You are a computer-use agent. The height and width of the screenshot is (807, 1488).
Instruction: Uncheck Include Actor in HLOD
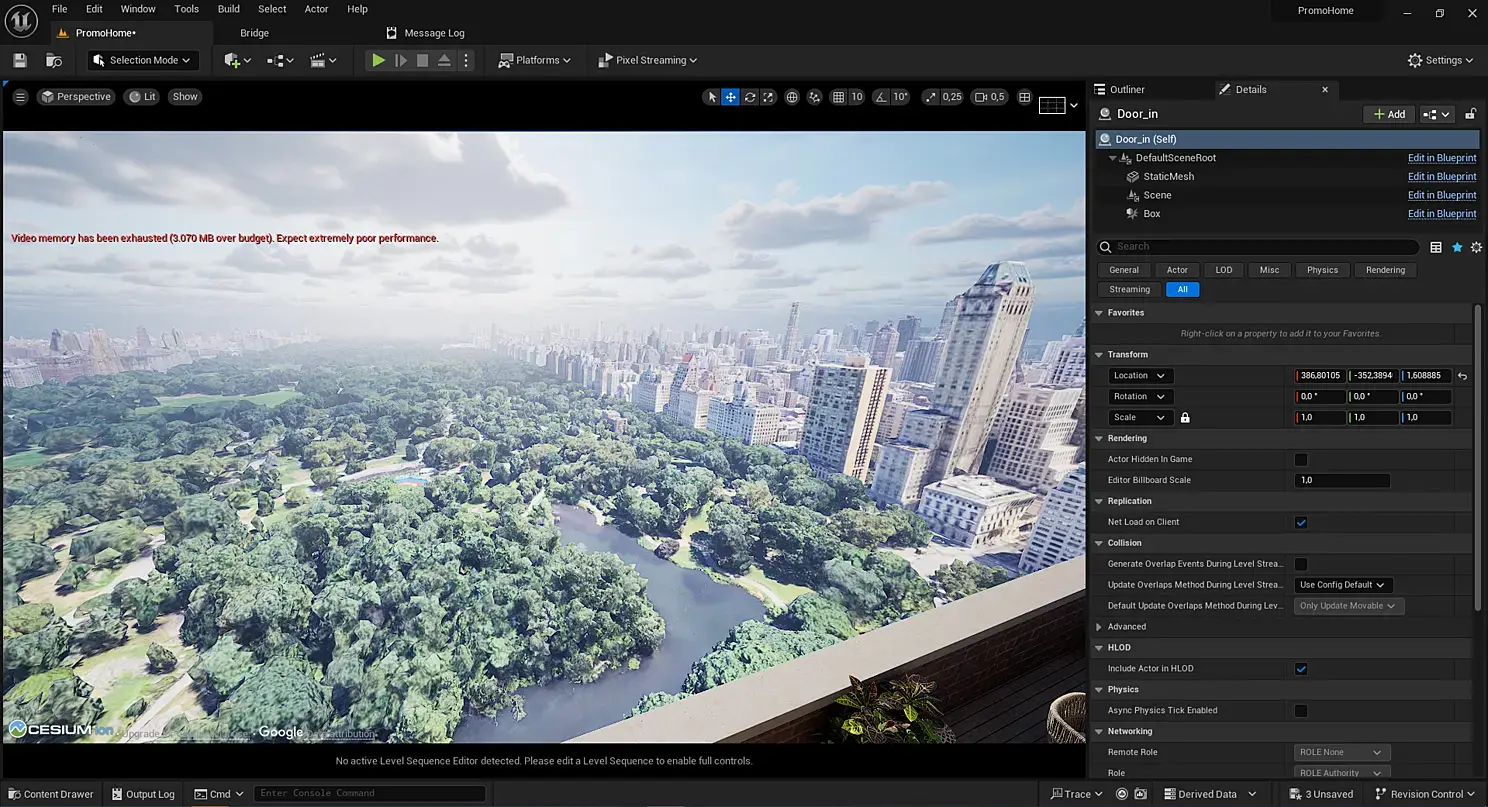point(1301,669)
